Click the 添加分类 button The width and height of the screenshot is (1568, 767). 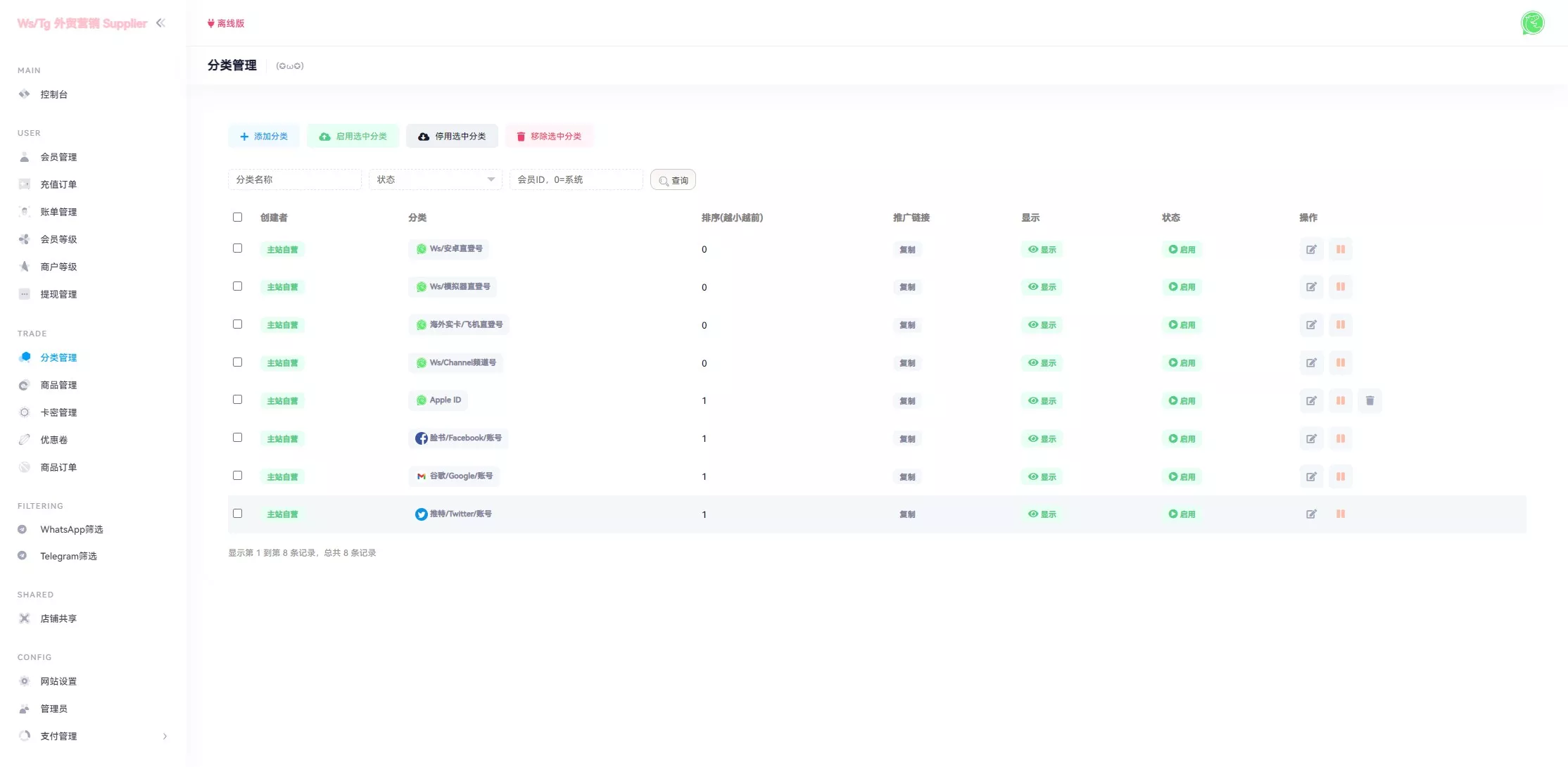(264, 137)
